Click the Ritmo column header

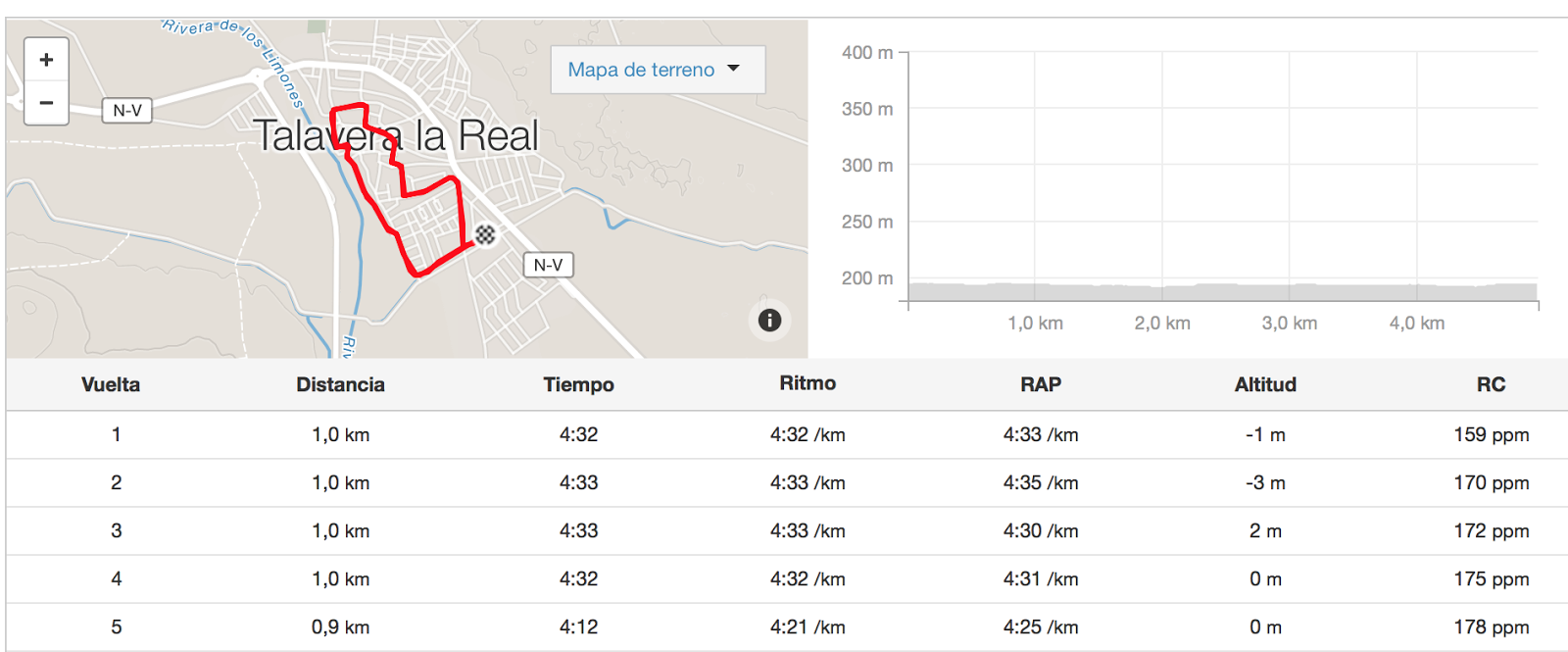808,383
